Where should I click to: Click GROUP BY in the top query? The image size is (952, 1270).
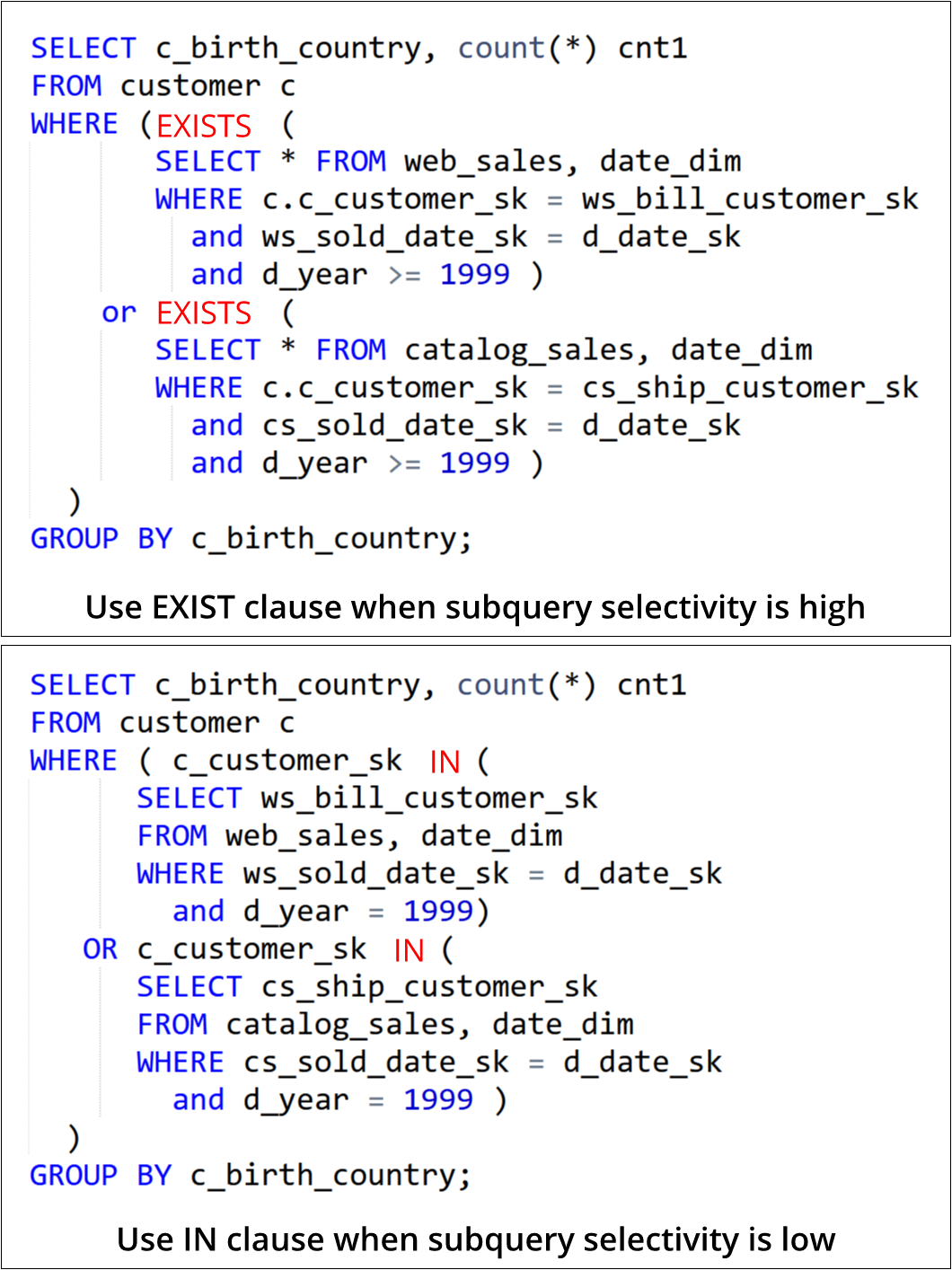[x=101, y=539]
